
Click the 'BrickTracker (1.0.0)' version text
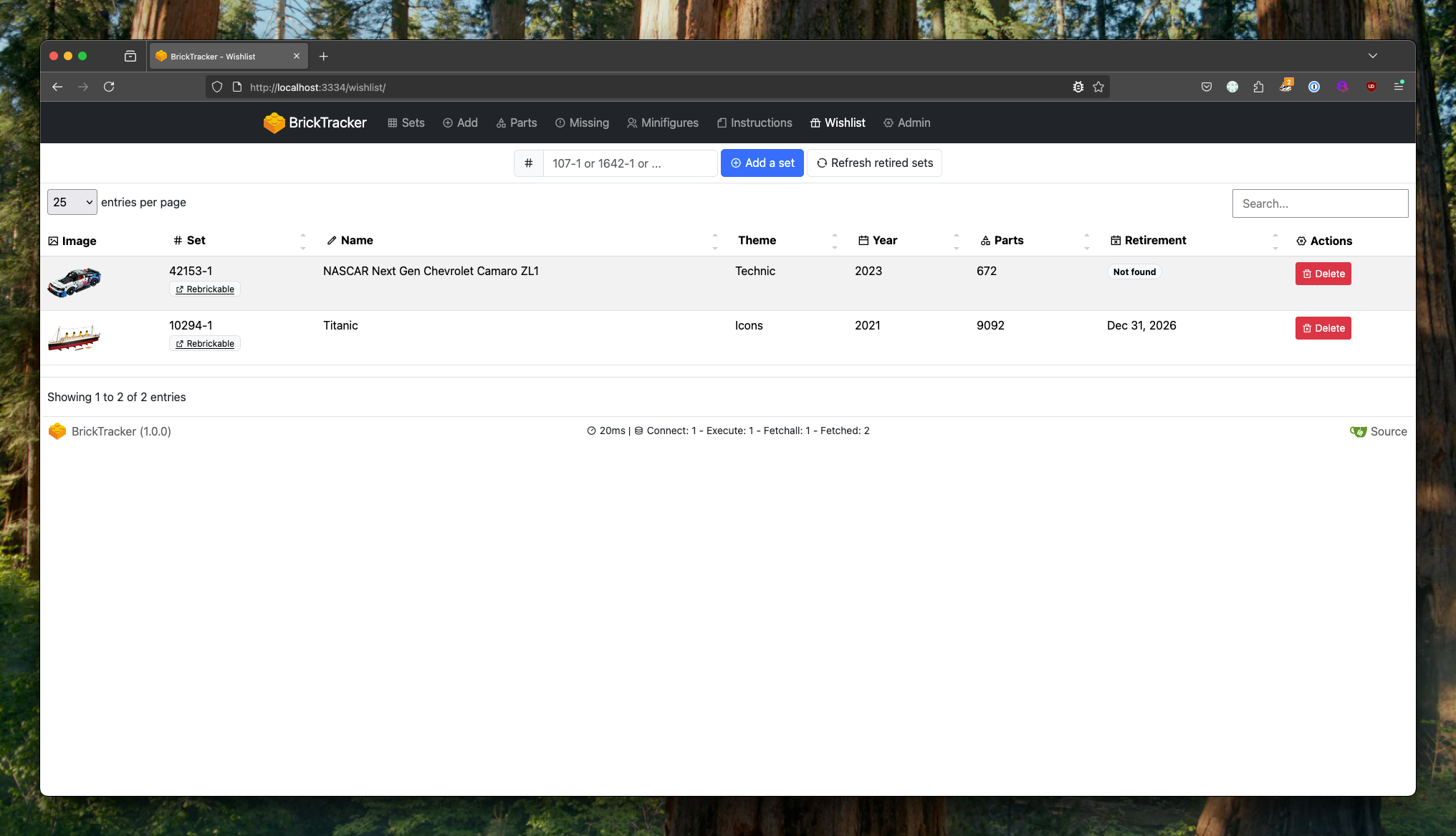[121, 431]
